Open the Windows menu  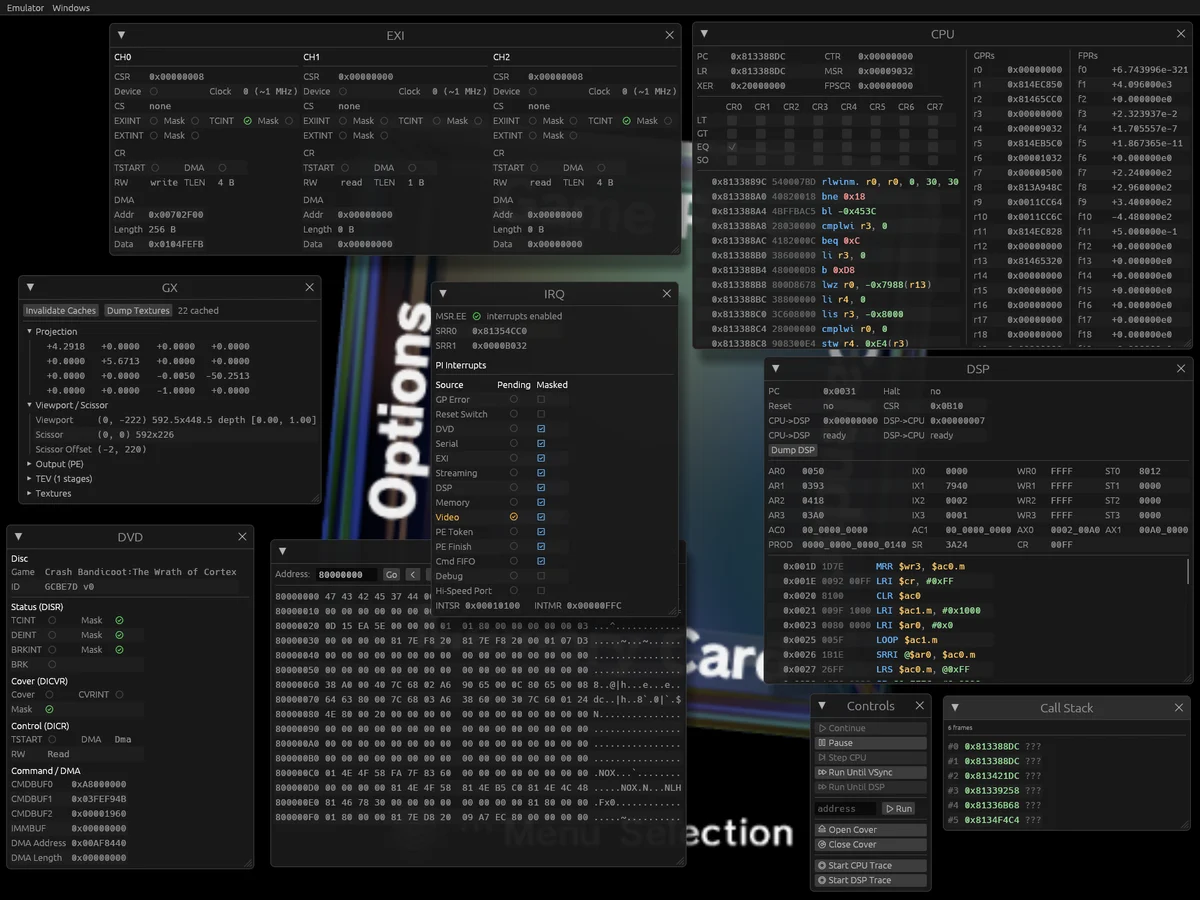coord(71,8)
